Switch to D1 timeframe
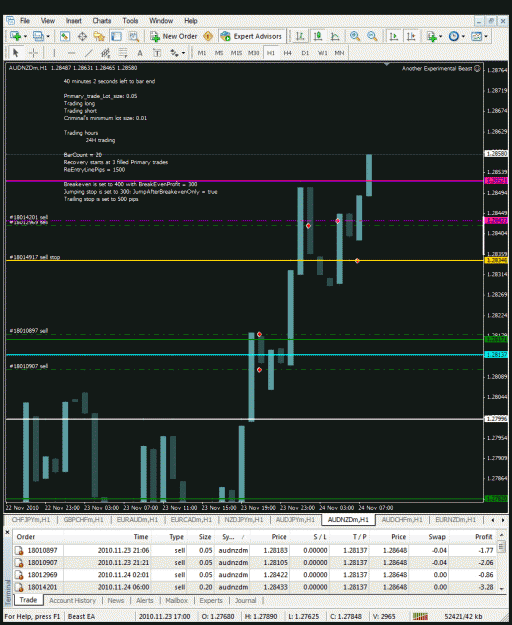 point(305,53)
